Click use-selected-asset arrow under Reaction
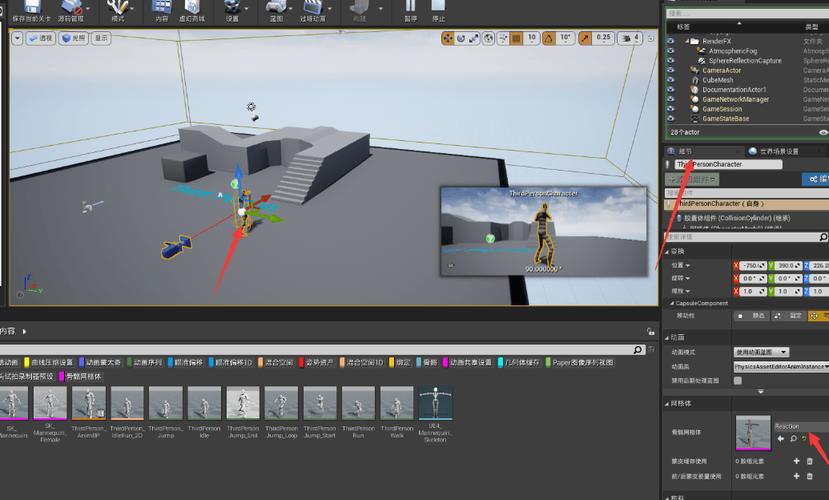The height and width of the screenshot is (500, 829). click(x=780, y=439)
